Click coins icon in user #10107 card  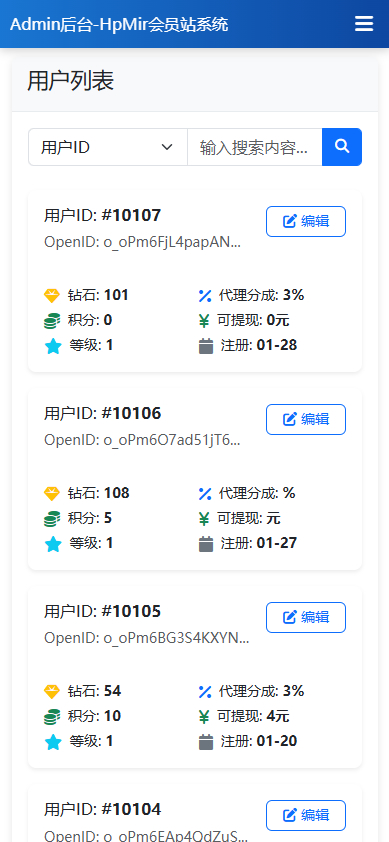[52, 321]
